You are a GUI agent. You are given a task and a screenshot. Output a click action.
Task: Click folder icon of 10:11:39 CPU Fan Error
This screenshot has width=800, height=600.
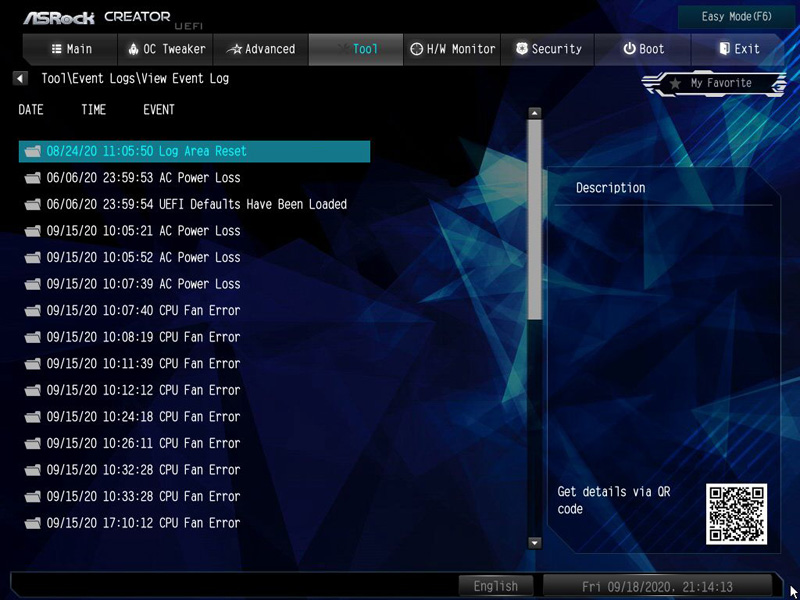pyautogui.click(x=33, y=364)
